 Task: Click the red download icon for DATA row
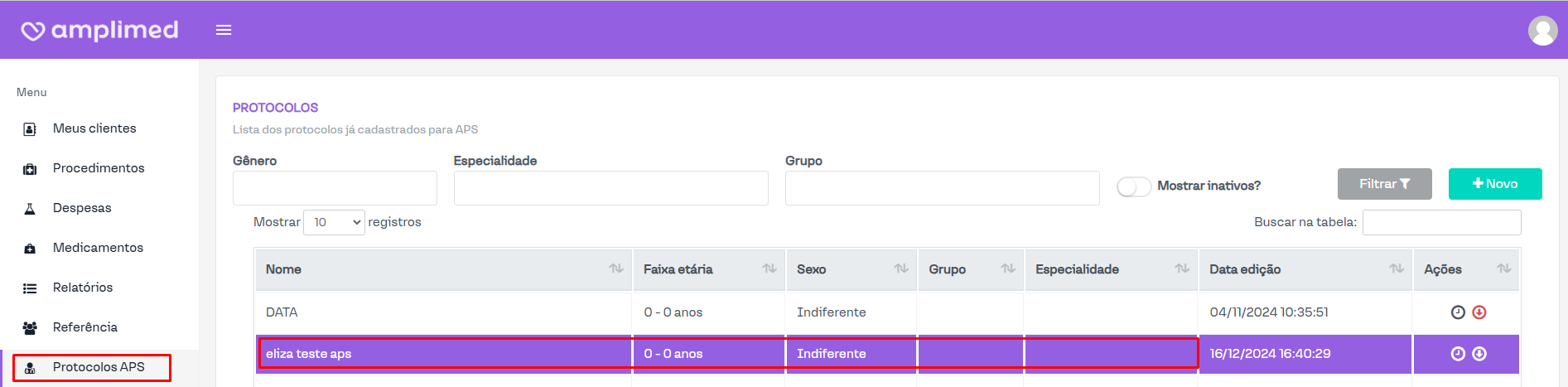pyautogui.click(x=1479, y=312)
